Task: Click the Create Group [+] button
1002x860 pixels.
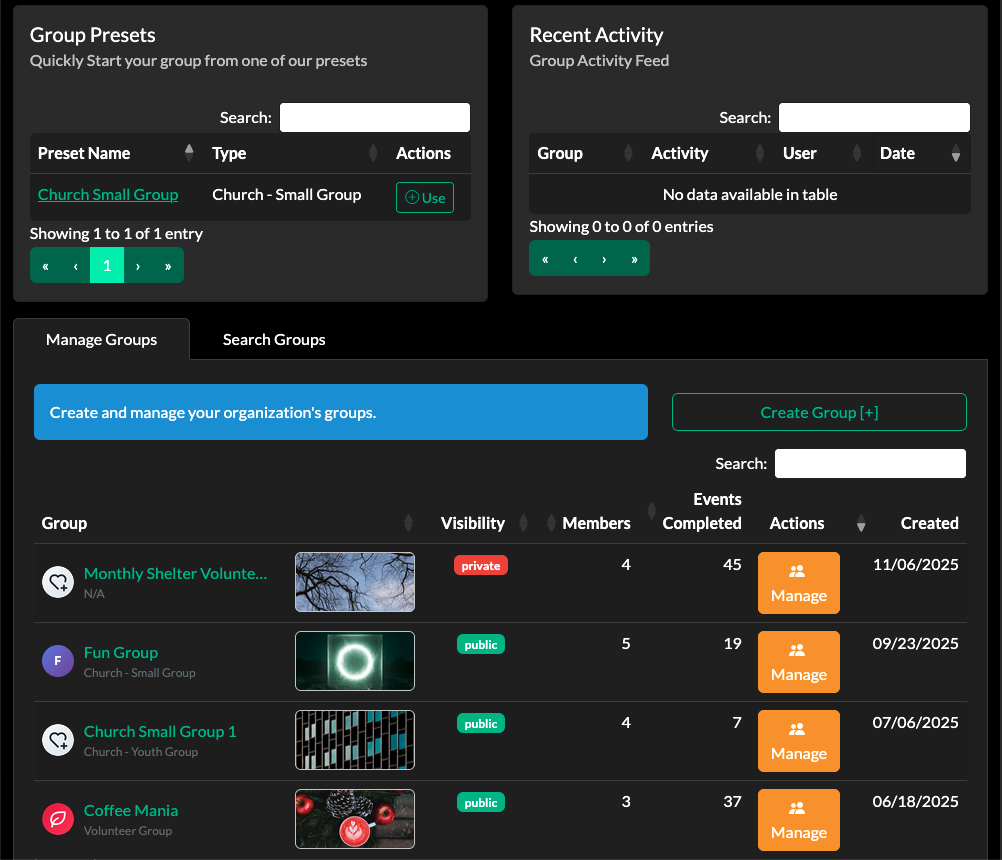Action: (819, 412)
